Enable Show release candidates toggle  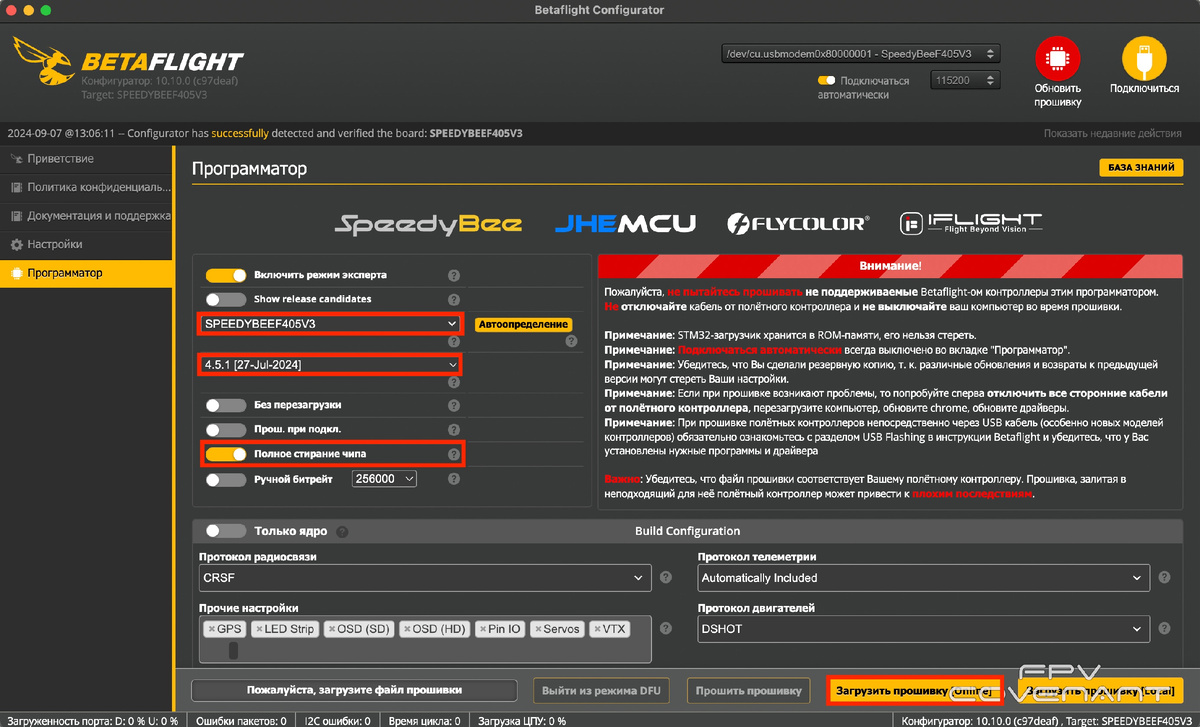pos(225,299)
